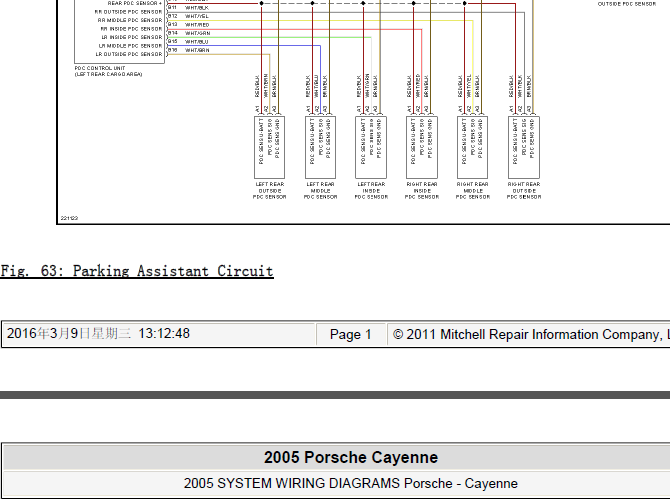Click the RIGHT REAR MIDDLE PDC SENSOR box
This screenshot has width=670, height=499.
click(473, 147)
